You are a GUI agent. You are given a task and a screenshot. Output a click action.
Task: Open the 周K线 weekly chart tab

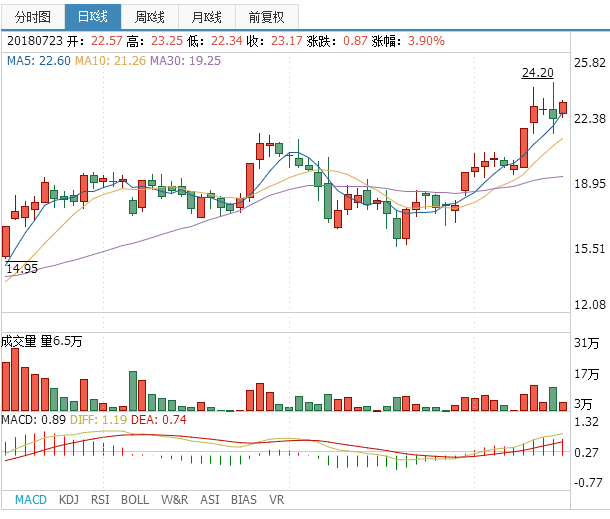coord(150,16)
